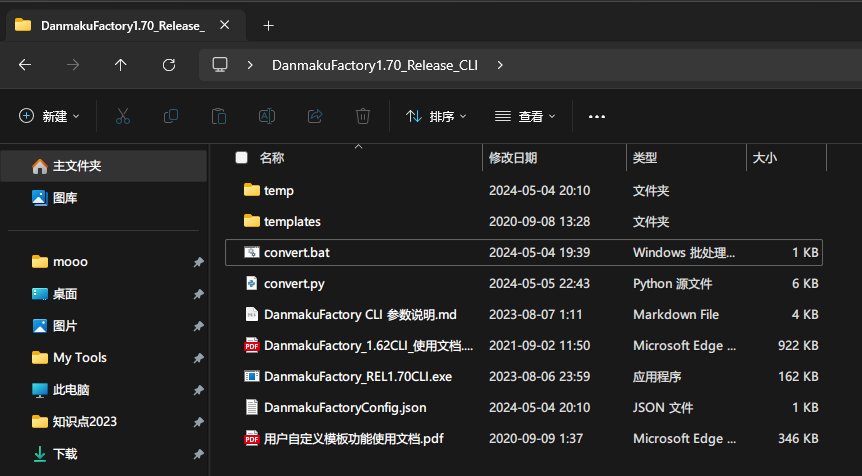The width and height of the screenshot is (862, 476).
Task: Click the 922 KB size cell
Action: point(798,345)
